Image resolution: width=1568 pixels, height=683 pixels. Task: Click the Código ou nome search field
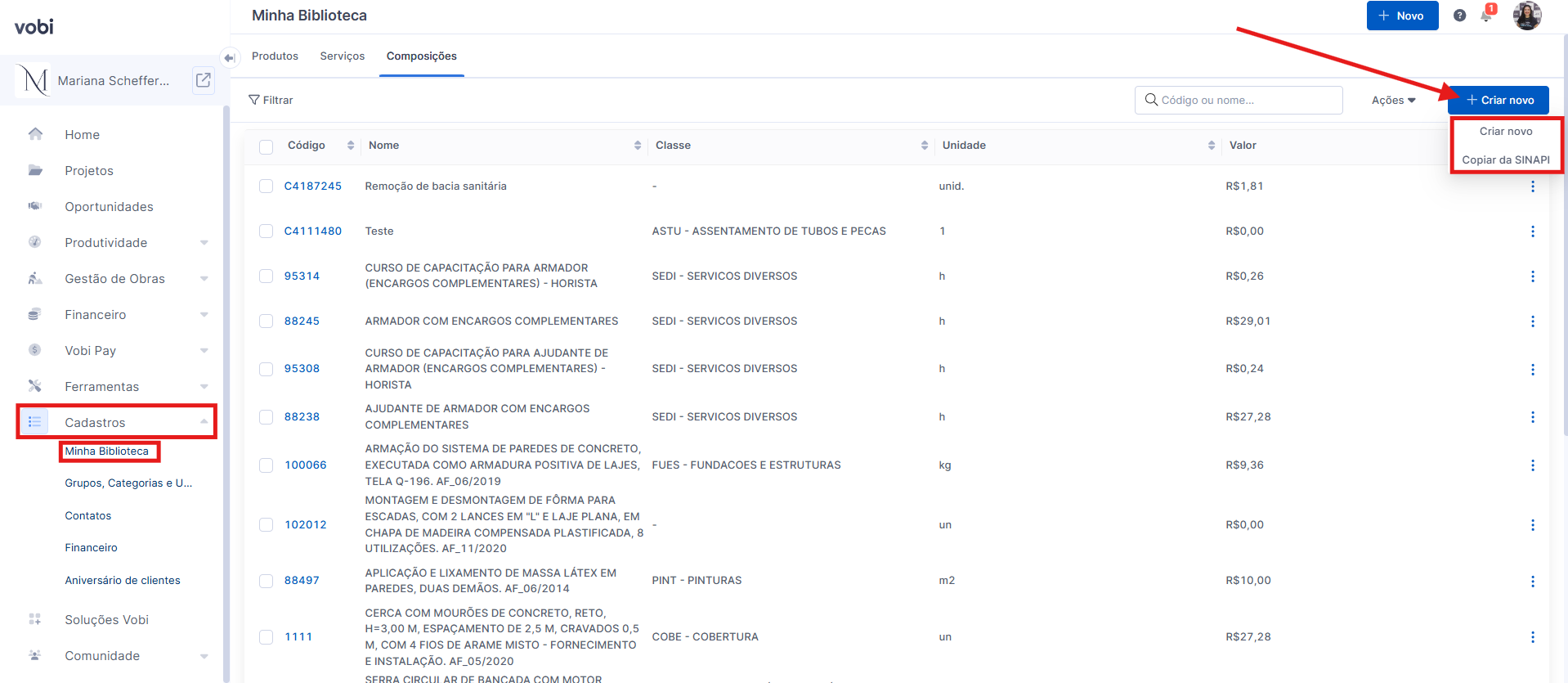[1239, 100]
